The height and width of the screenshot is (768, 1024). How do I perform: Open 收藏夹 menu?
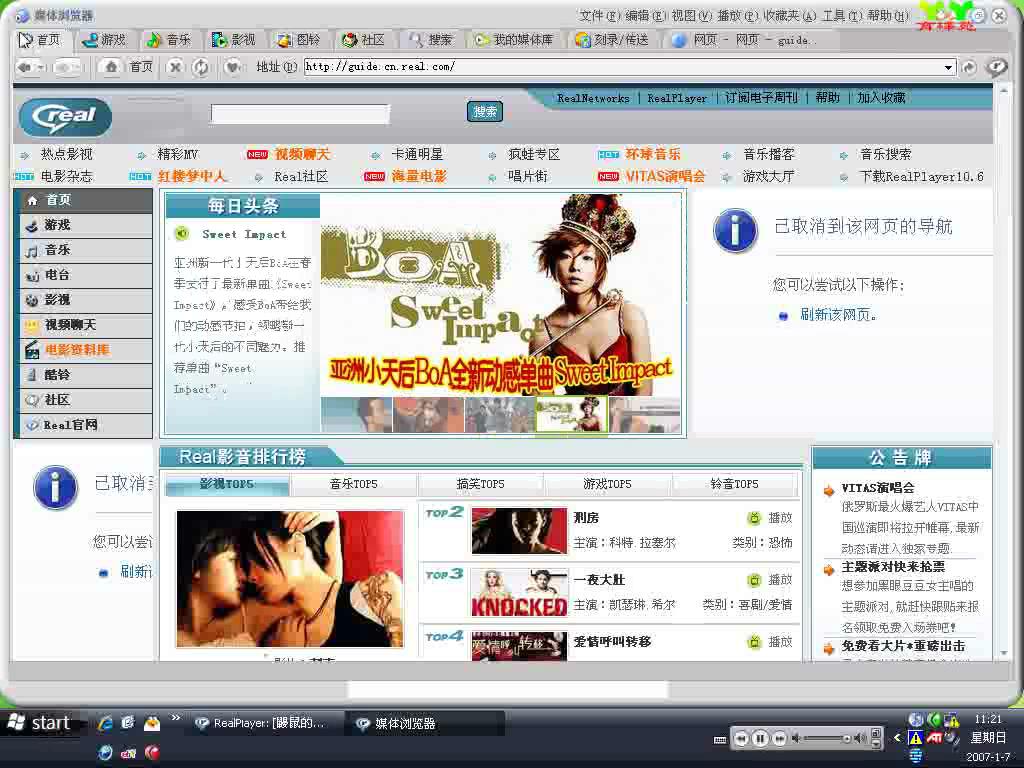[790, 16]
